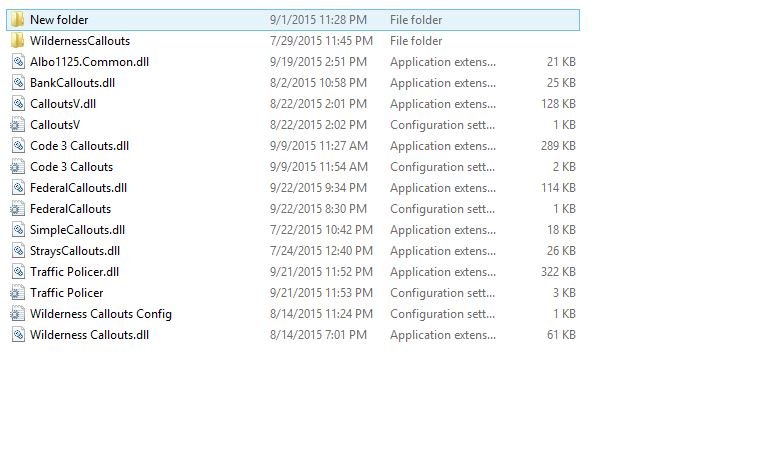Click the 322 KB size of Traffic Policer.dll
The image size is (768, 464).
click(x=558, y=272)
